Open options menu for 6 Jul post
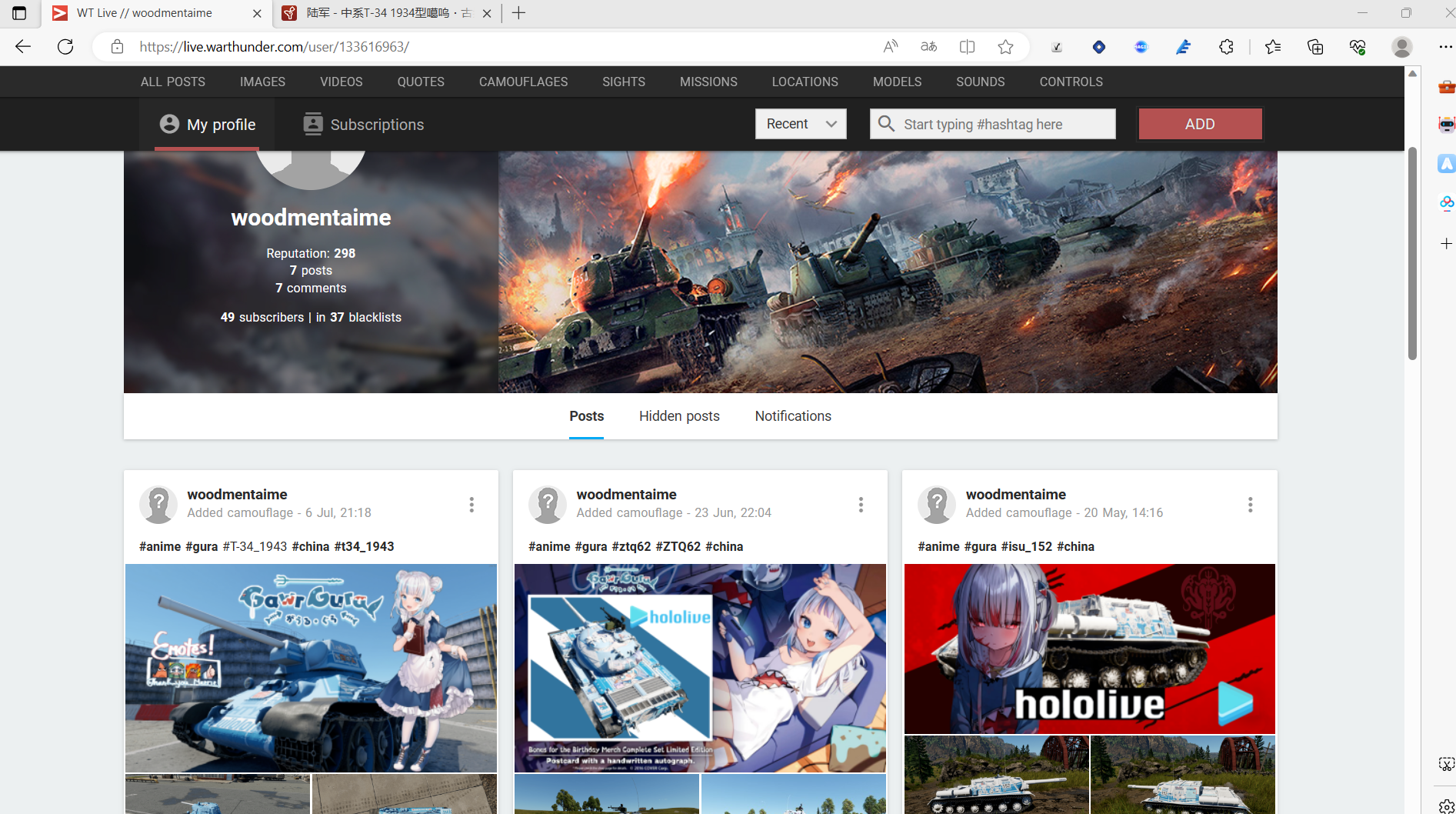Image resolution: width=1456 pixels, height=814 pixels. (471, 505)
